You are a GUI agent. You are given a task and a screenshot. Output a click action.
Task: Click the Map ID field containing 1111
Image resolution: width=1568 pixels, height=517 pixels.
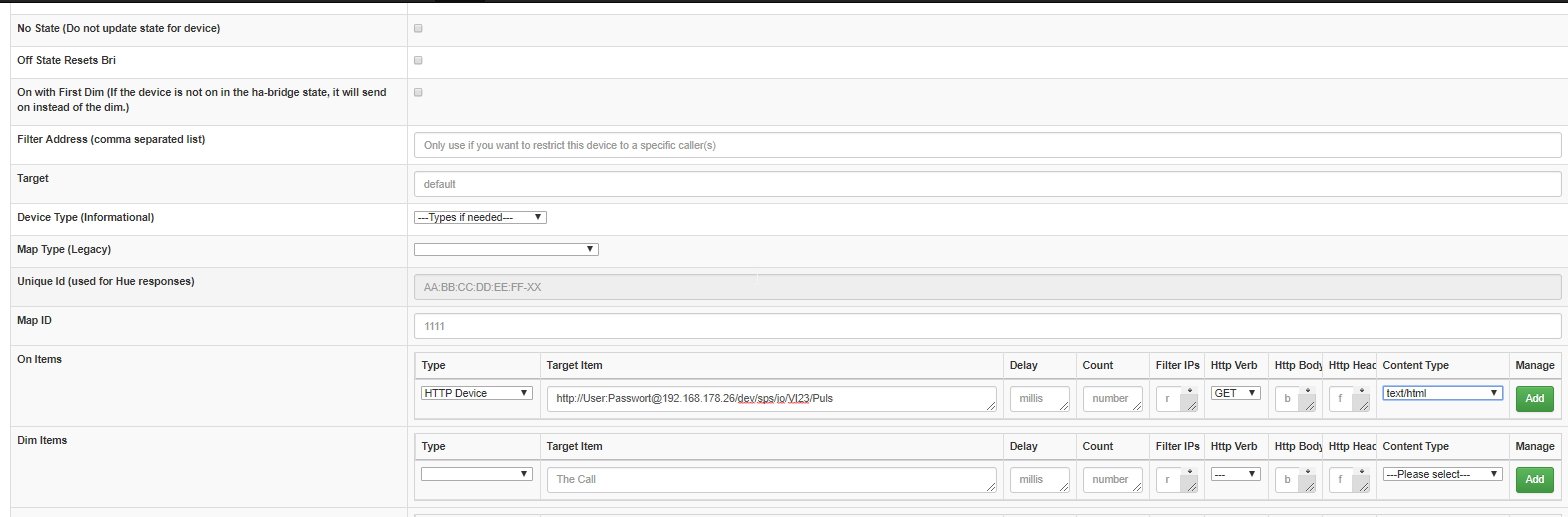tap(987, 326)
